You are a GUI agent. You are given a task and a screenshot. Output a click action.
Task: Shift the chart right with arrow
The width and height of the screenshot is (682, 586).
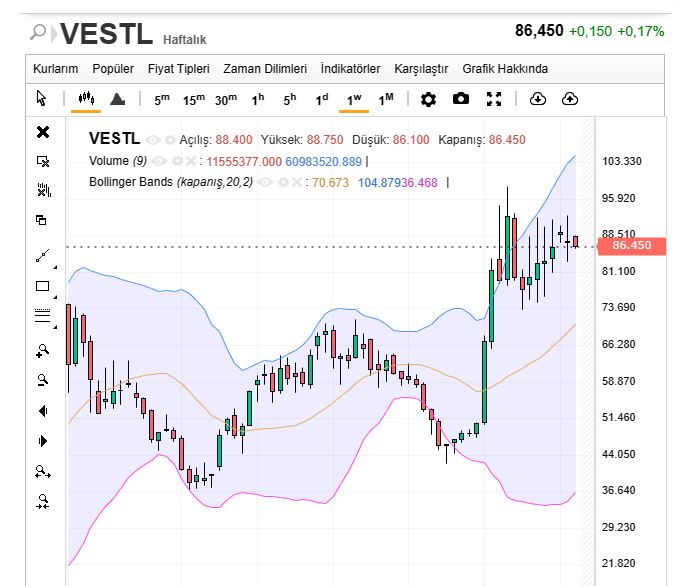(43, 441)
